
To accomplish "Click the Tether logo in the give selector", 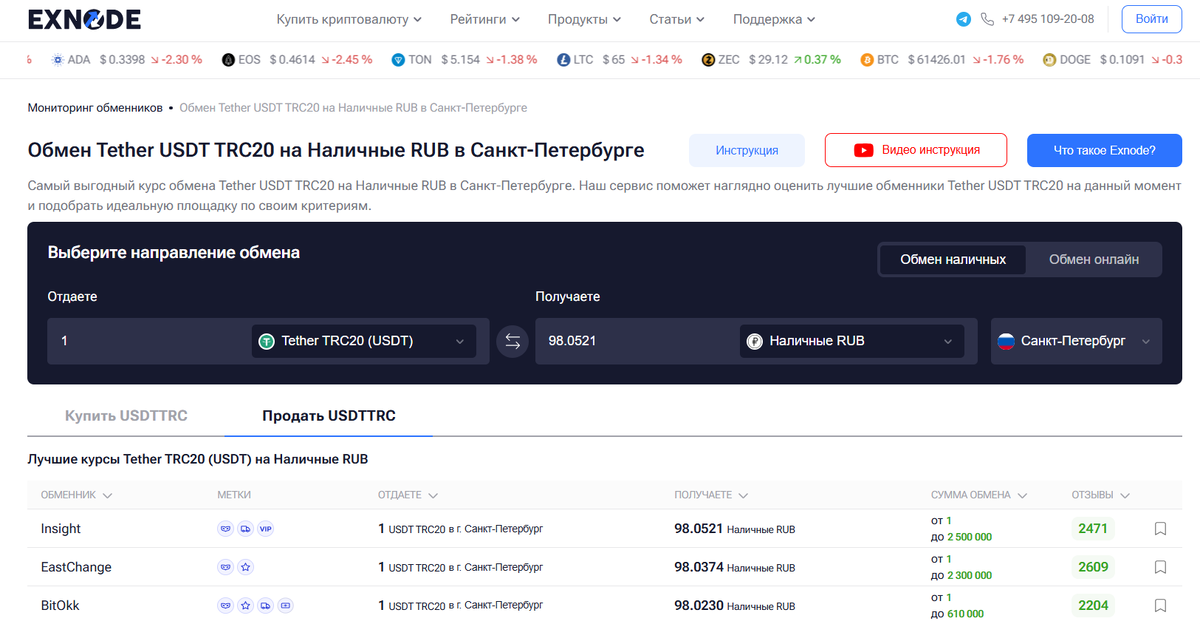I will point(267,341).
